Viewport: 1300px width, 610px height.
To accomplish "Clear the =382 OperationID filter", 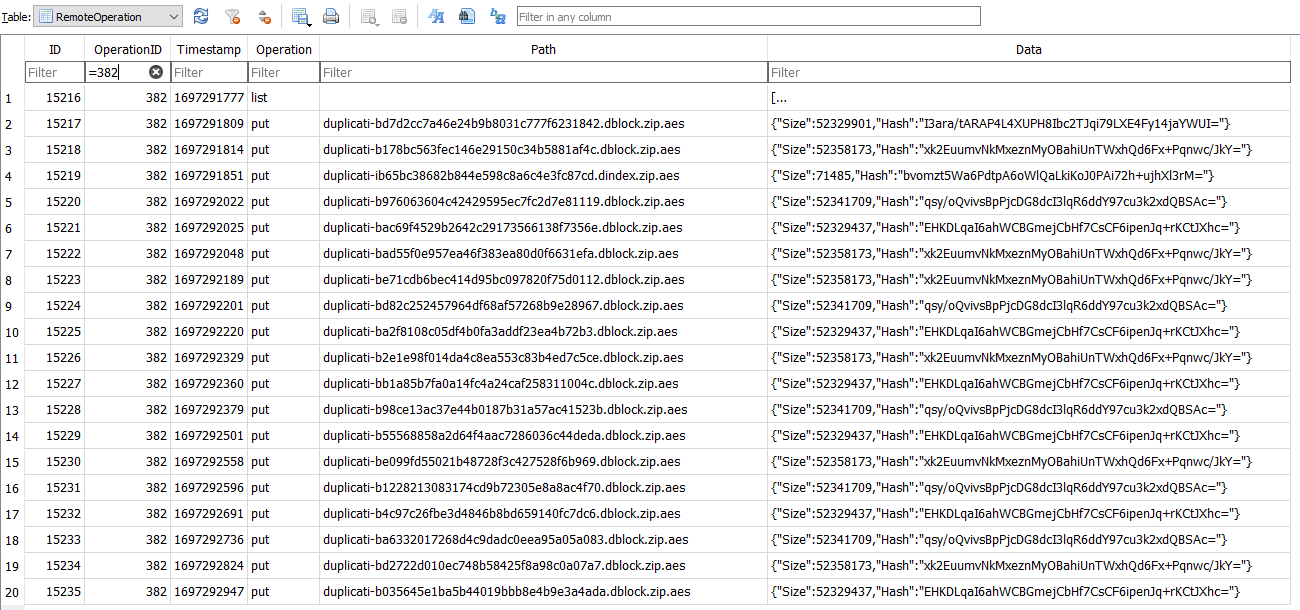I will [156, 72].
